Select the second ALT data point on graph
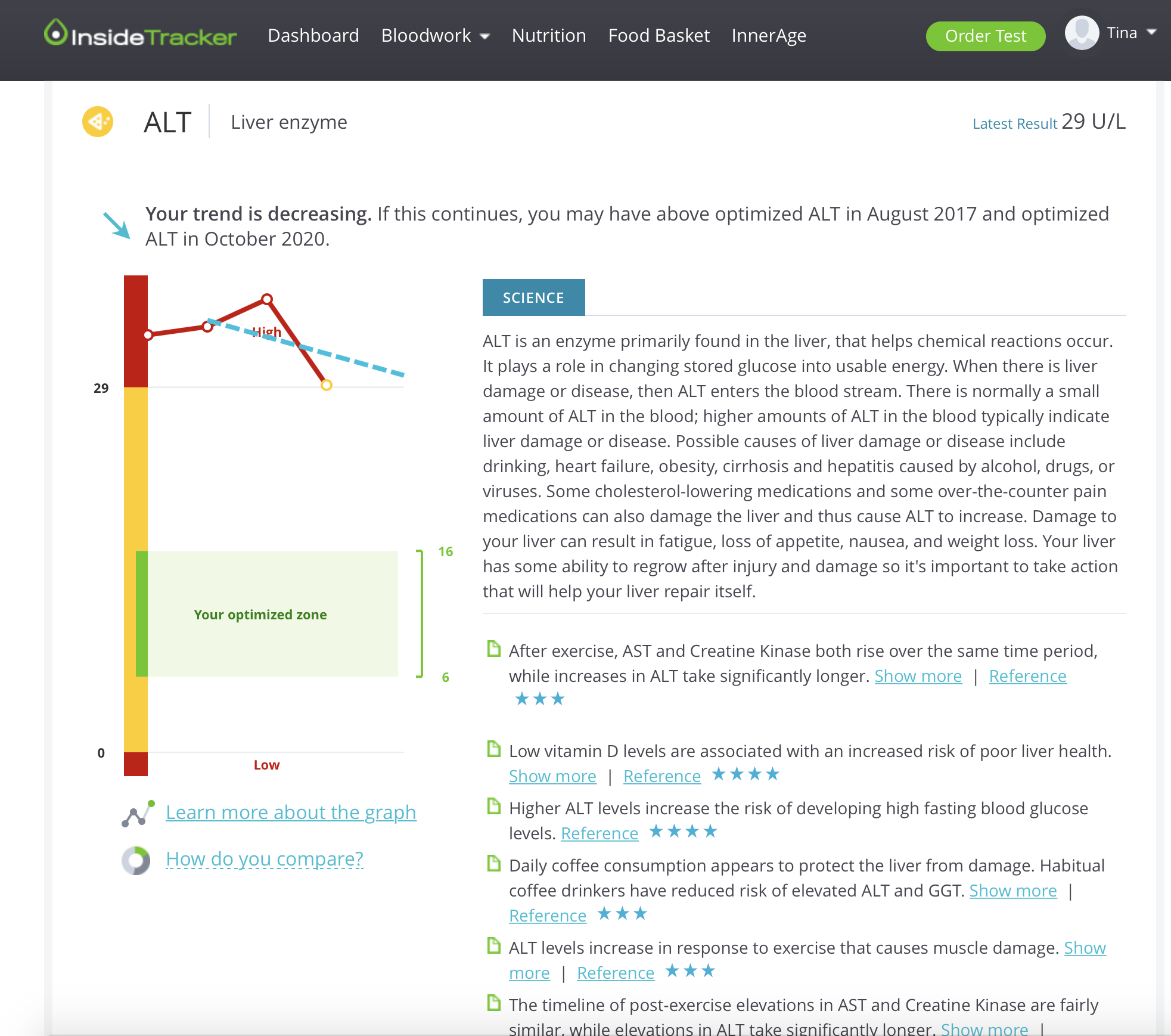The height and width of the screenshot is (1036, 1171). coord(207,327)
